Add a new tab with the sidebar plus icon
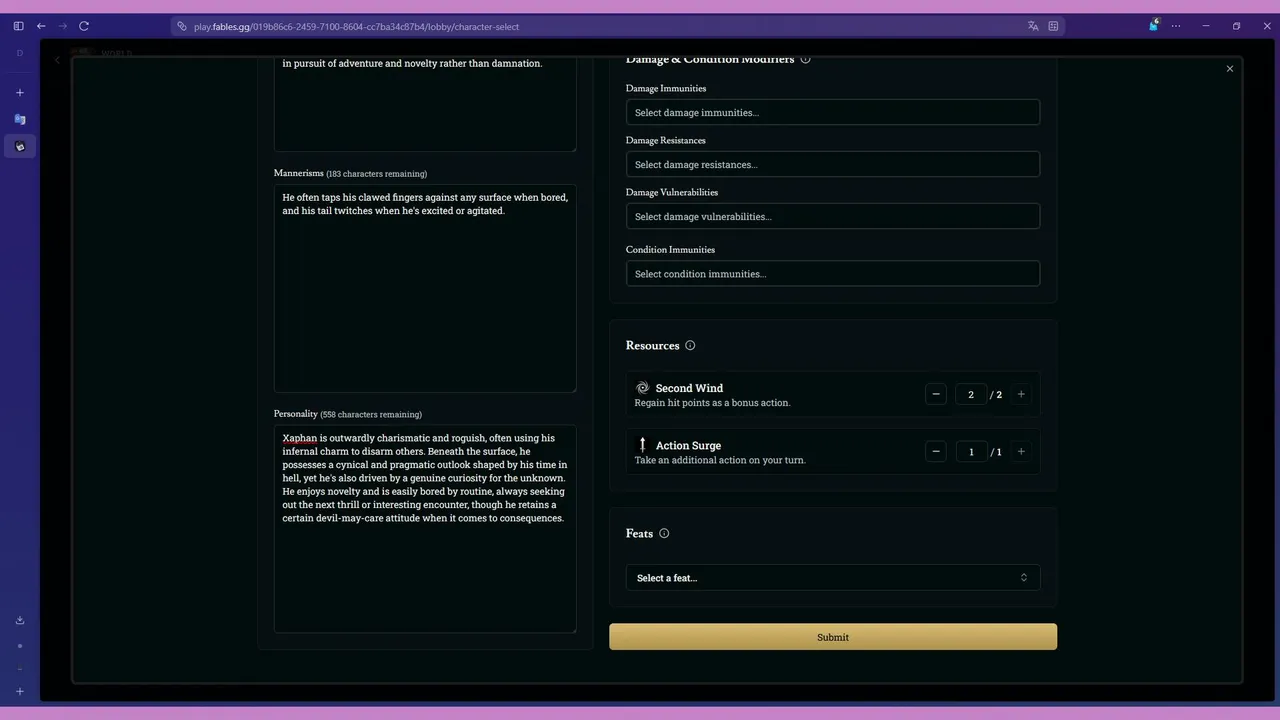This screenshot has height=720, width=1280. coord(19,92)
